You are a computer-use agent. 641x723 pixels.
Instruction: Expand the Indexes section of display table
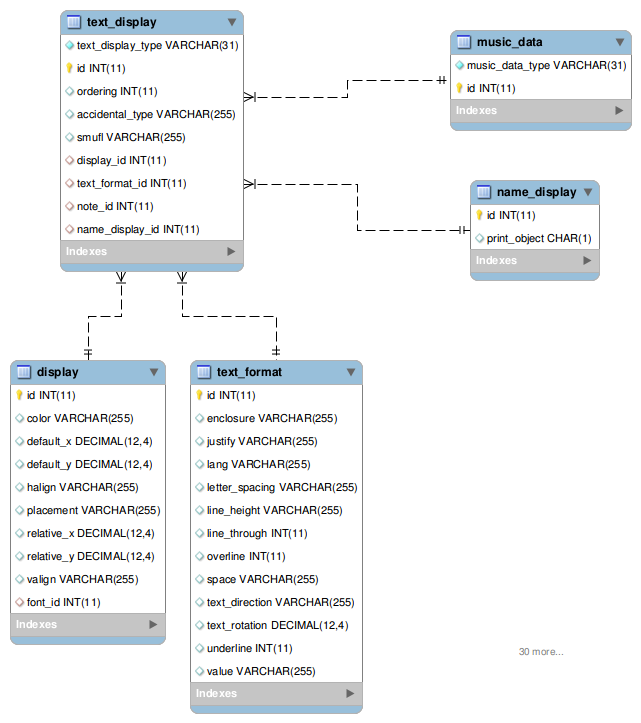point(153,624)
